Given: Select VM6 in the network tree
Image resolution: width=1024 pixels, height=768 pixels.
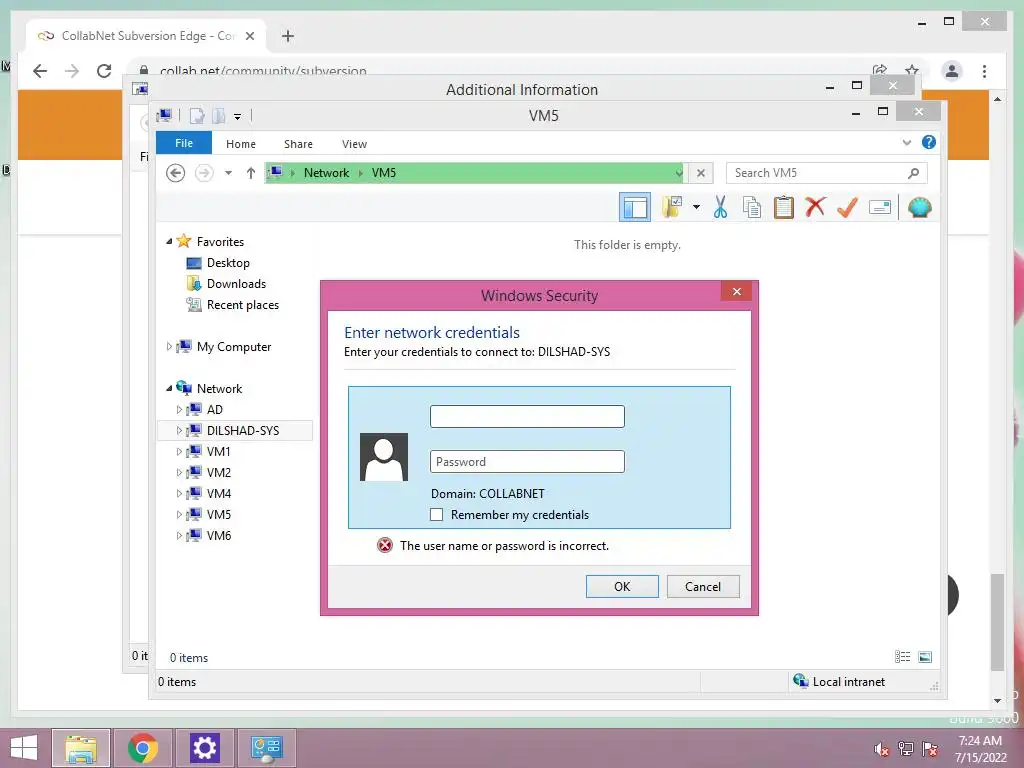Looking at the screenshot, I should (219, 536).
